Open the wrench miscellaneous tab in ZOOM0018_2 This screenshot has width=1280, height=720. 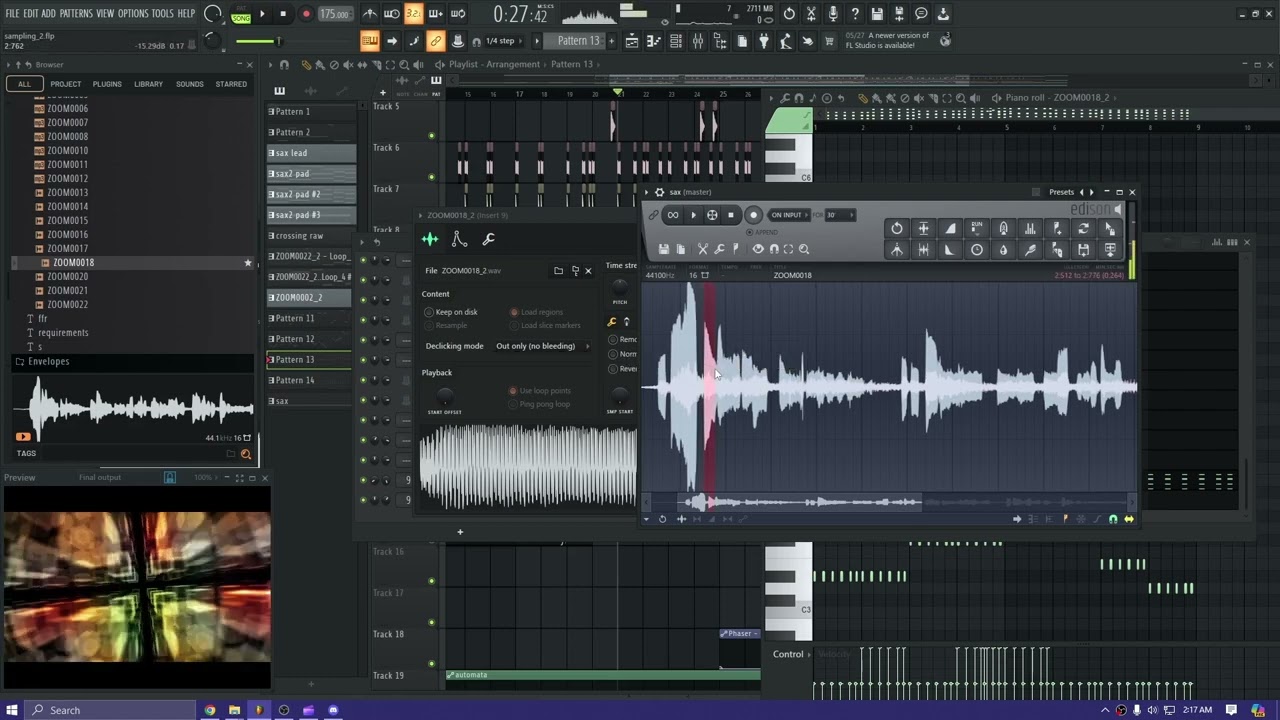[x=489, y=239]
